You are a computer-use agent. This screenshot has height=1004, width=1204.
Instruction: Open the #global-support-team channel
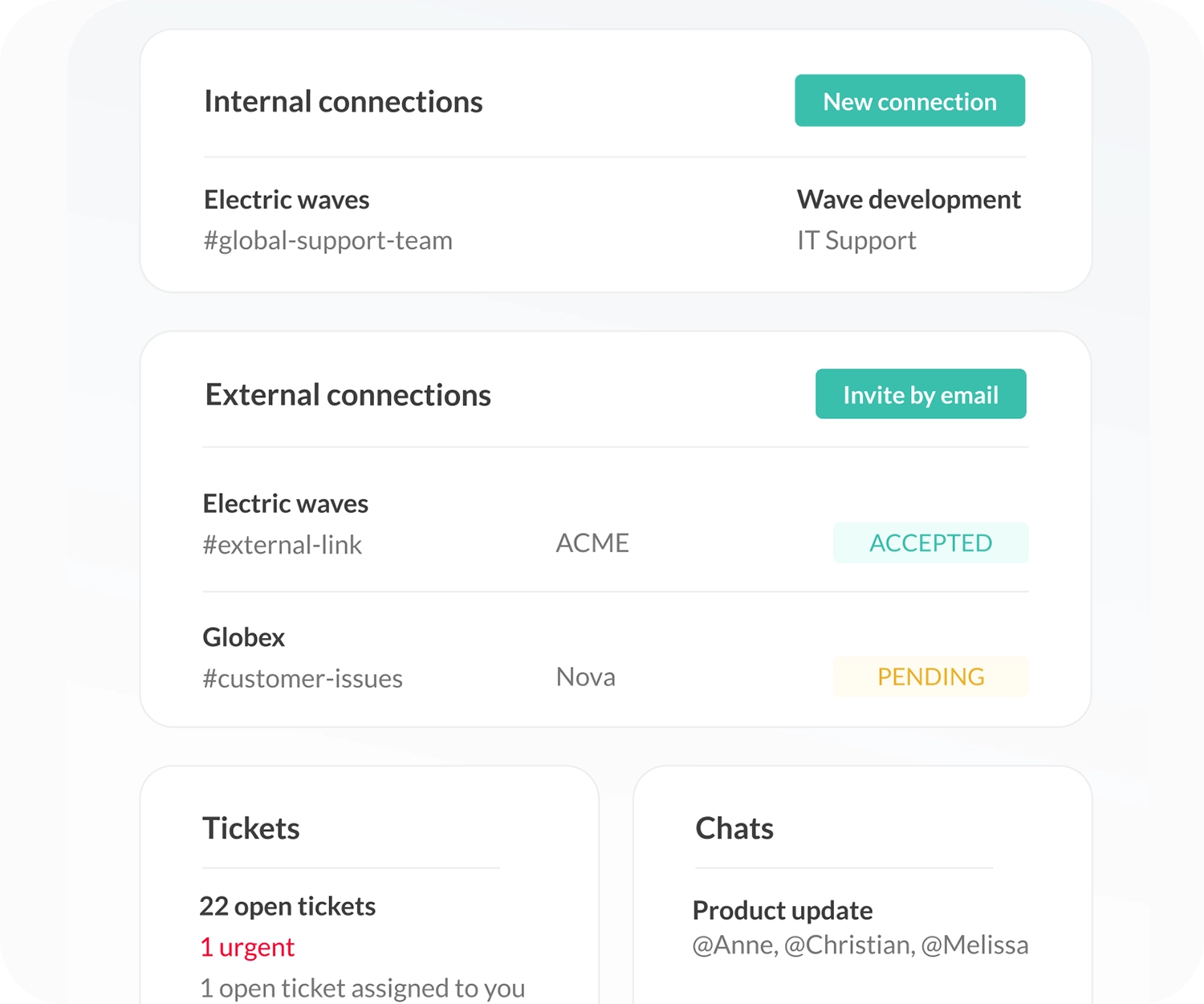coord(328,240)
